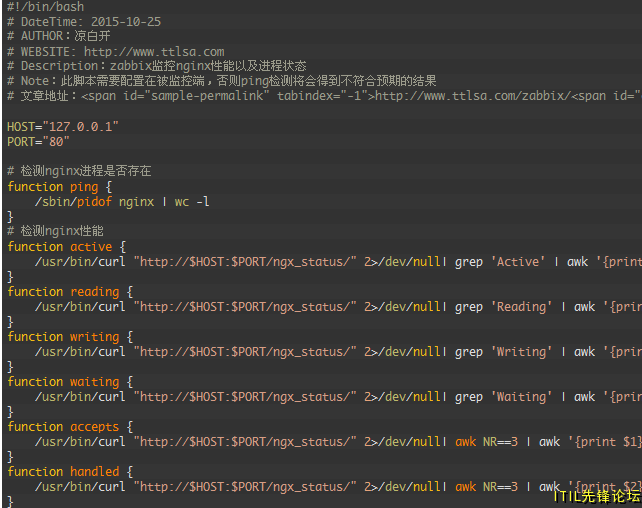Viewport: 642px width, 508px height.
Task: Click the 'function active {' line
Action: pyautogui.click(x=67, y=246)
